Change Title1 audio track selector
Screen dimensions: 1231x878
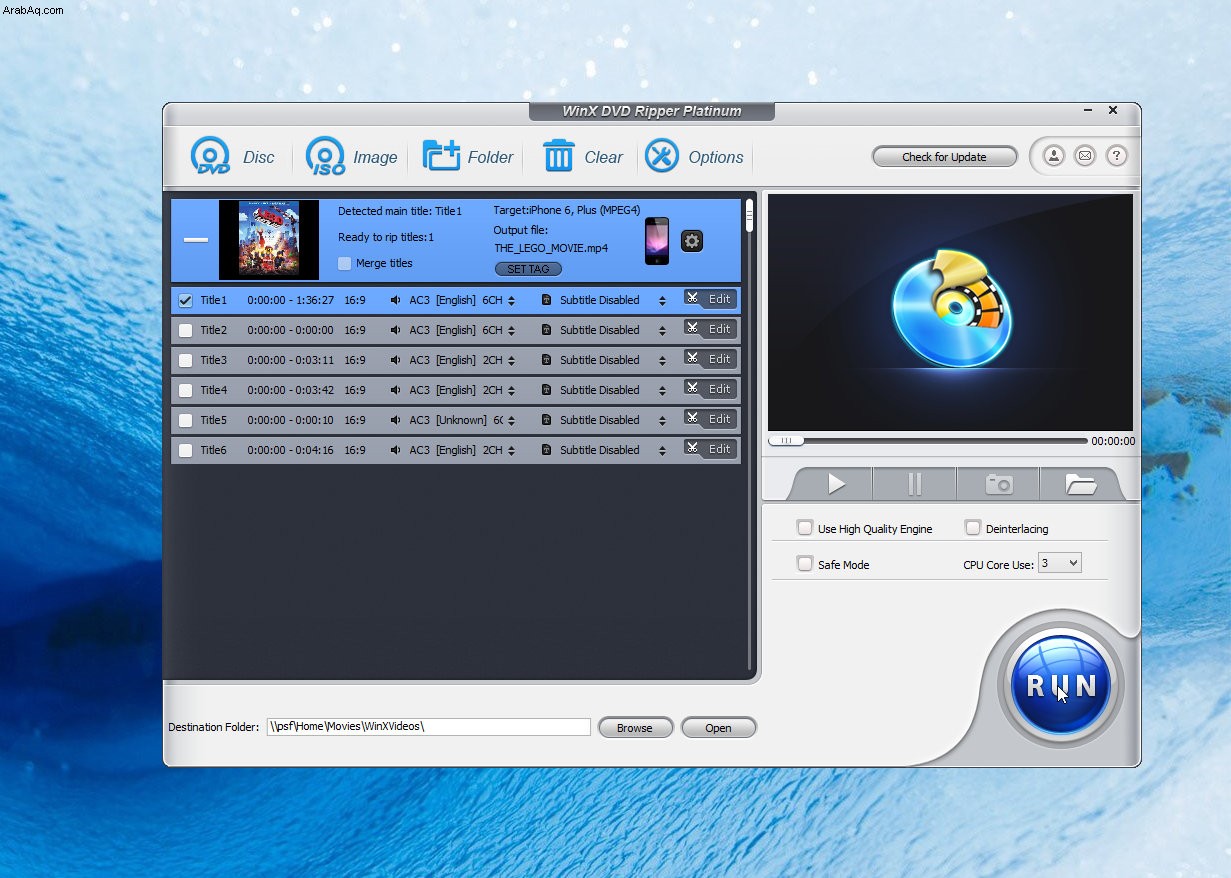tap(511, 300)
